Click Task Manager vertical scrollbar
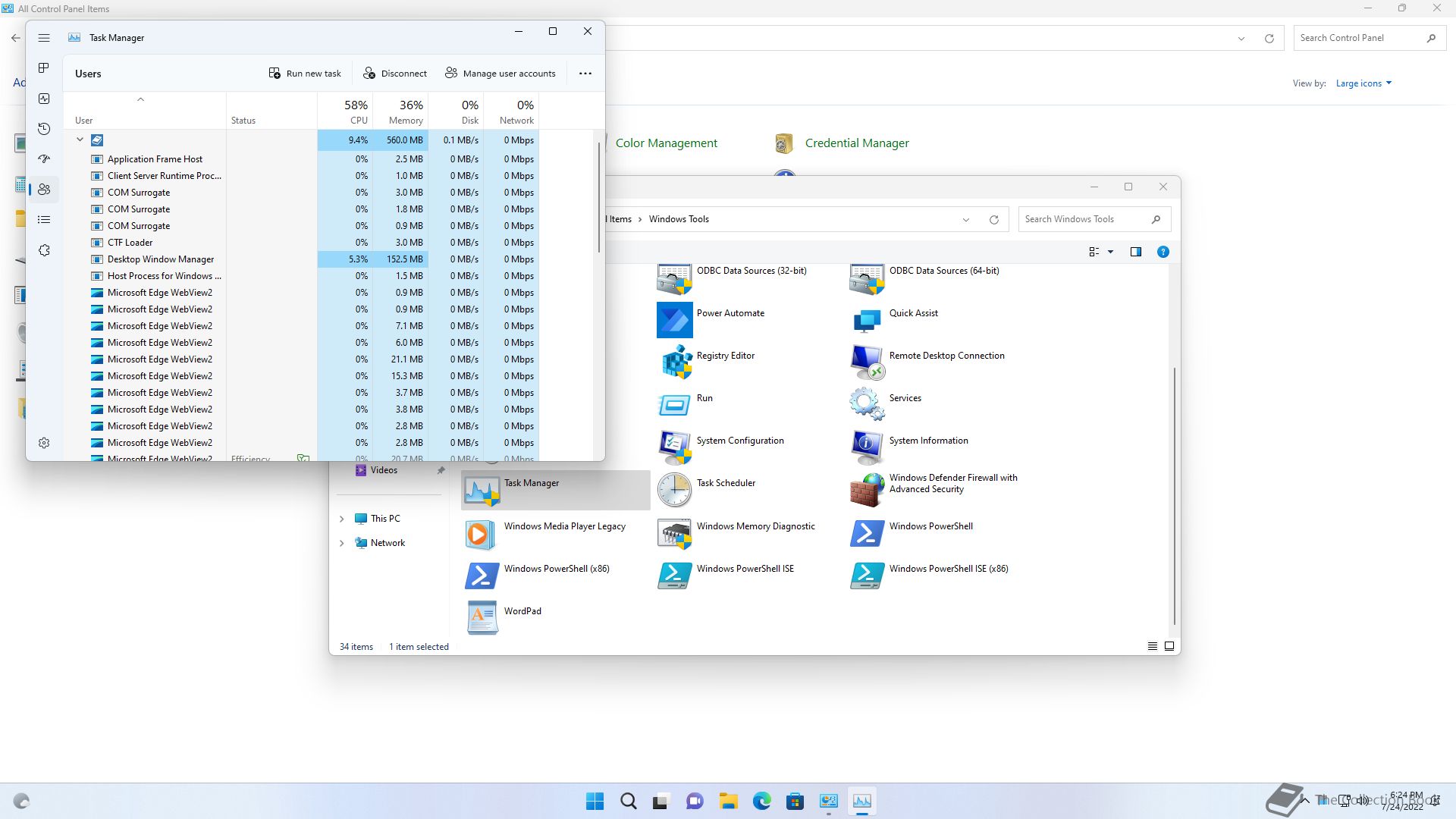This screenshot has height=819, width=1456. point(599,199)
